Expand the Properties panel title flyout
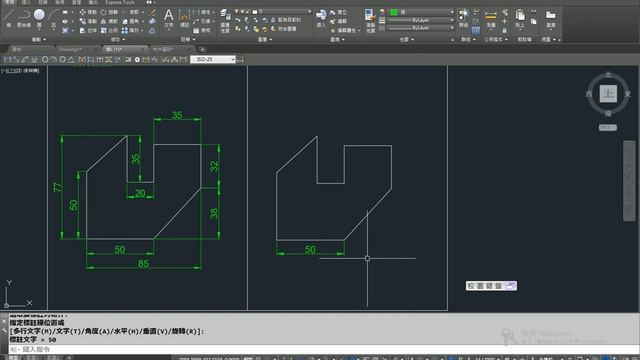Viewport: 640px width, 360px height. pos(407,40)
